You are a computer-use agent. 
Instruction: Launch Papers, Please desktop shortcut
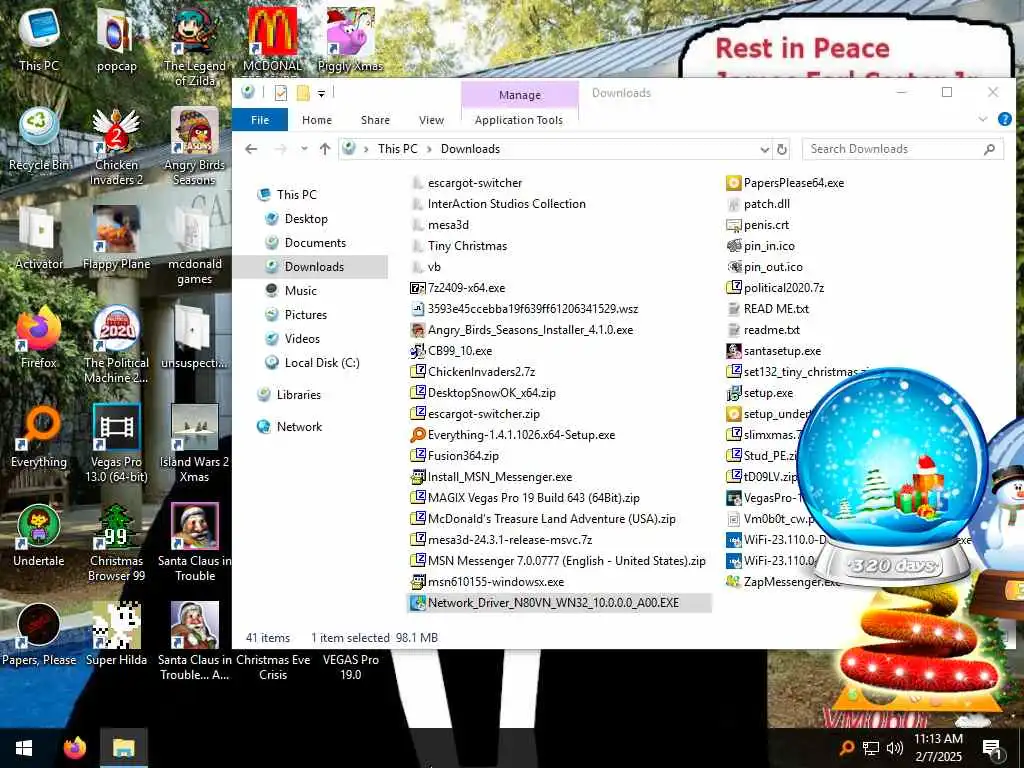click(39, 635)
